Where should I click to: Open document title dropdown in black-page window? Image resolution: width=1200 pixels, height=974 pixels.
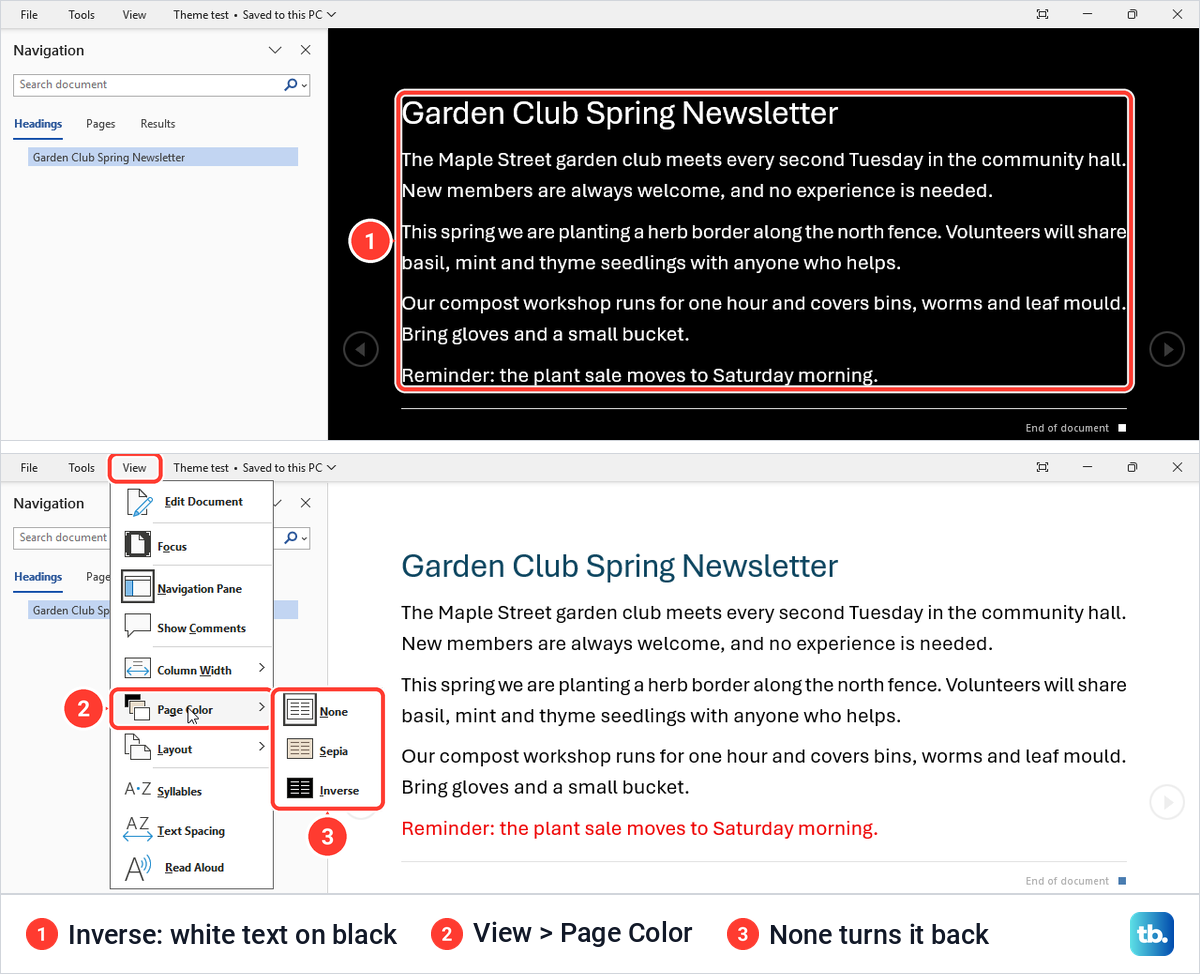332,15
